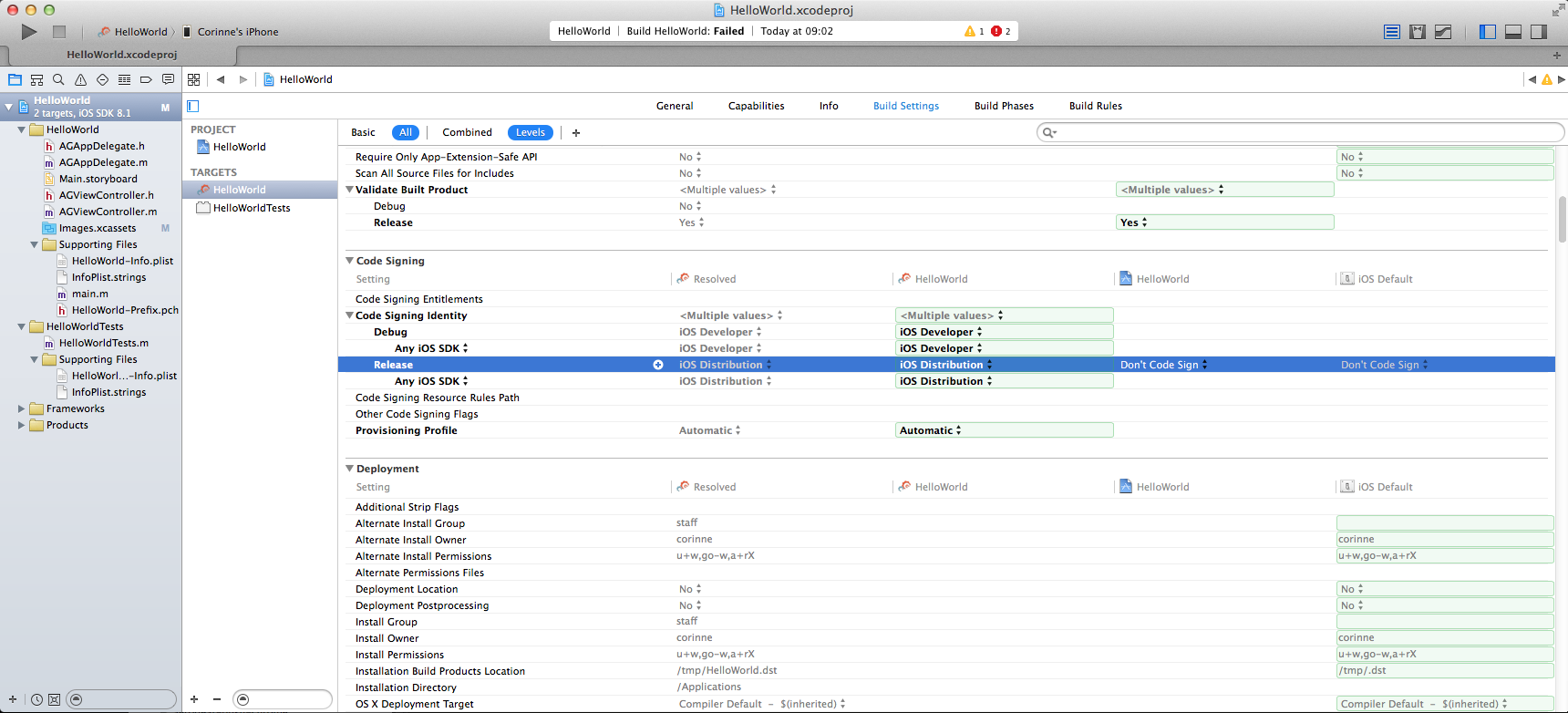Show All build settings

(x=406, y=133)
